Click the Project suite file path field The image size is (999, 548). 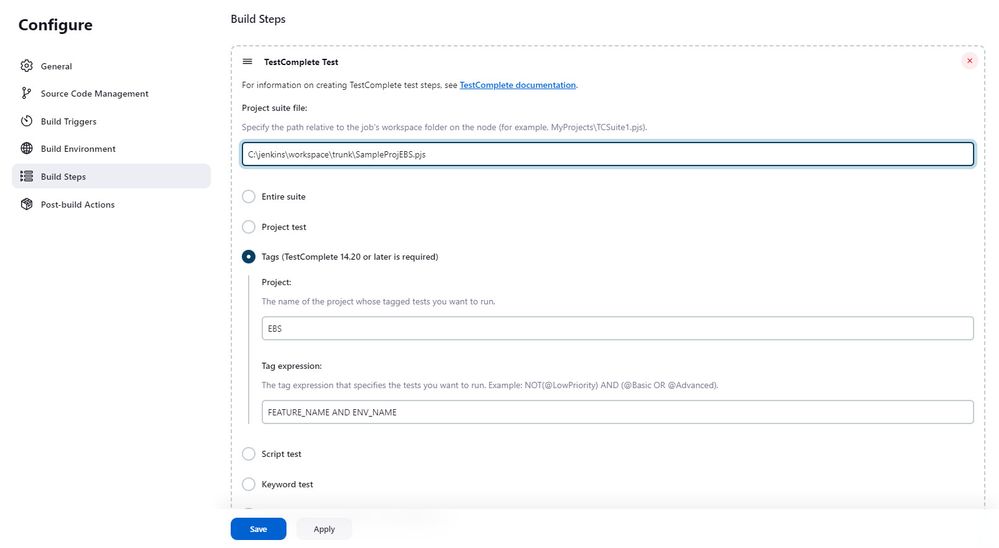607,154
